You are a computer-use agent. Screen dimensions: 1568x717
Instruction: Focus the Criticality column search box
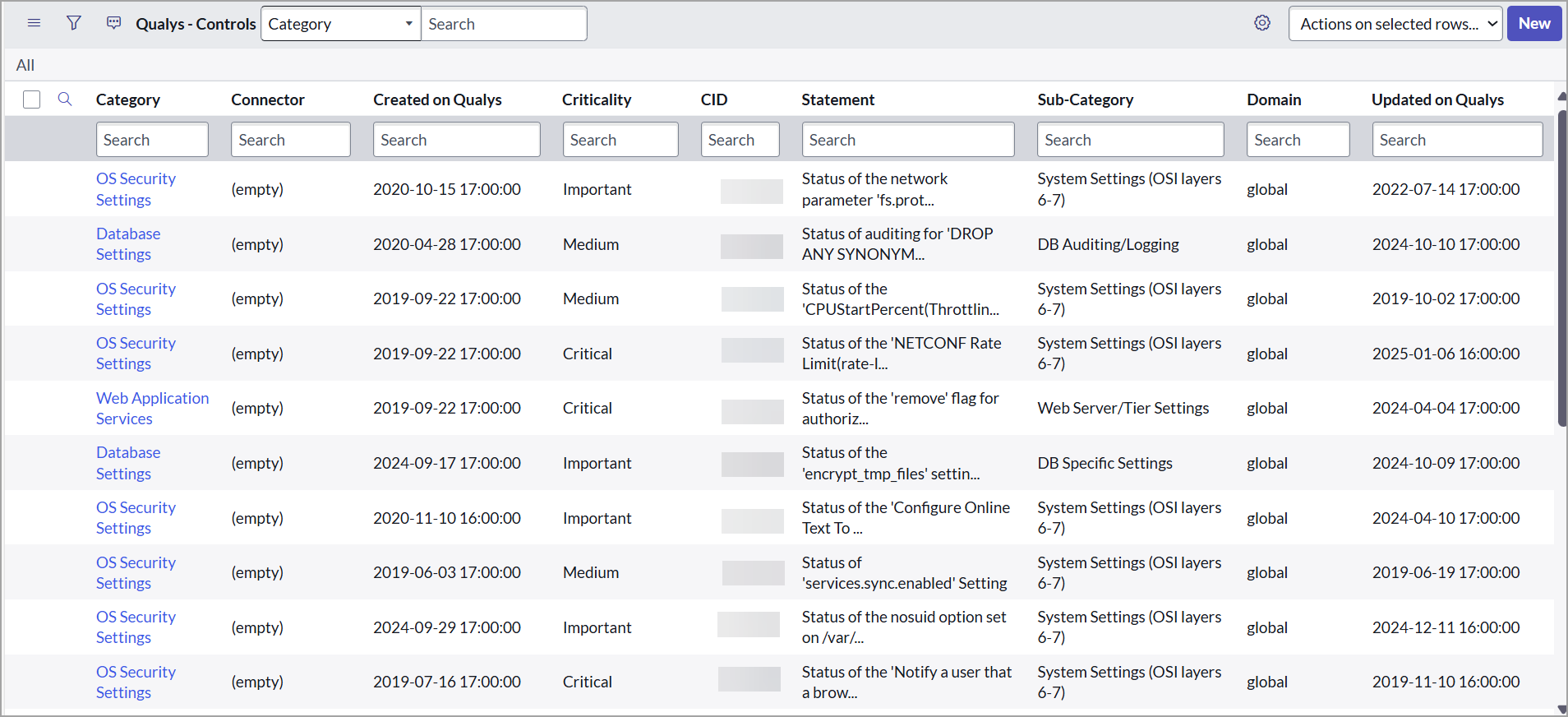[620, 140]
